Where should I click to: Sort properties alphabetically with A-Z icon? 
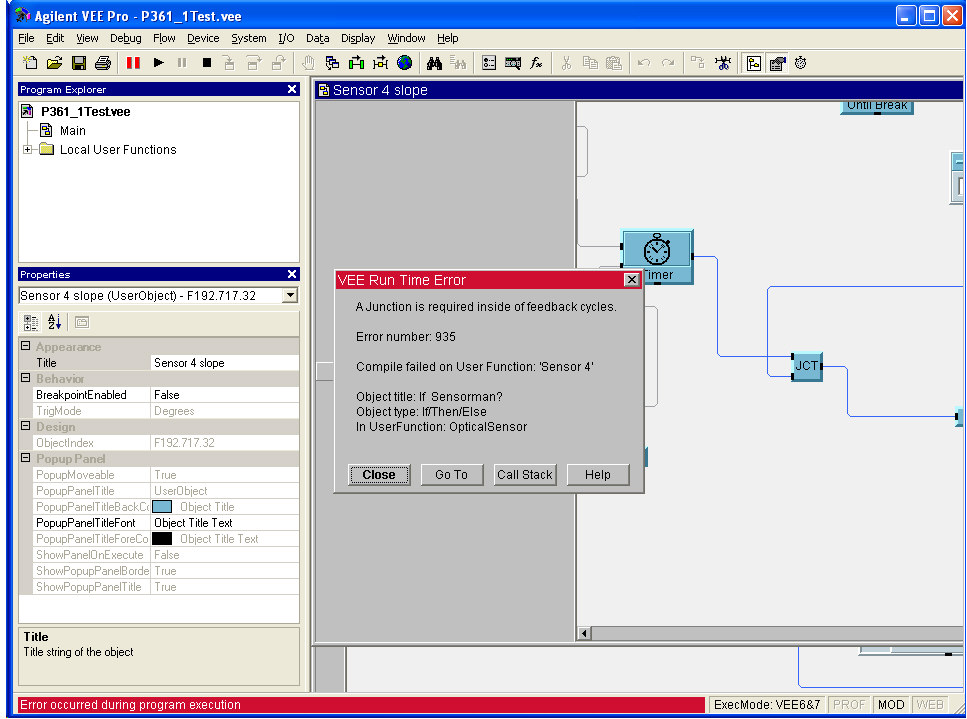(x=55, y=322)
